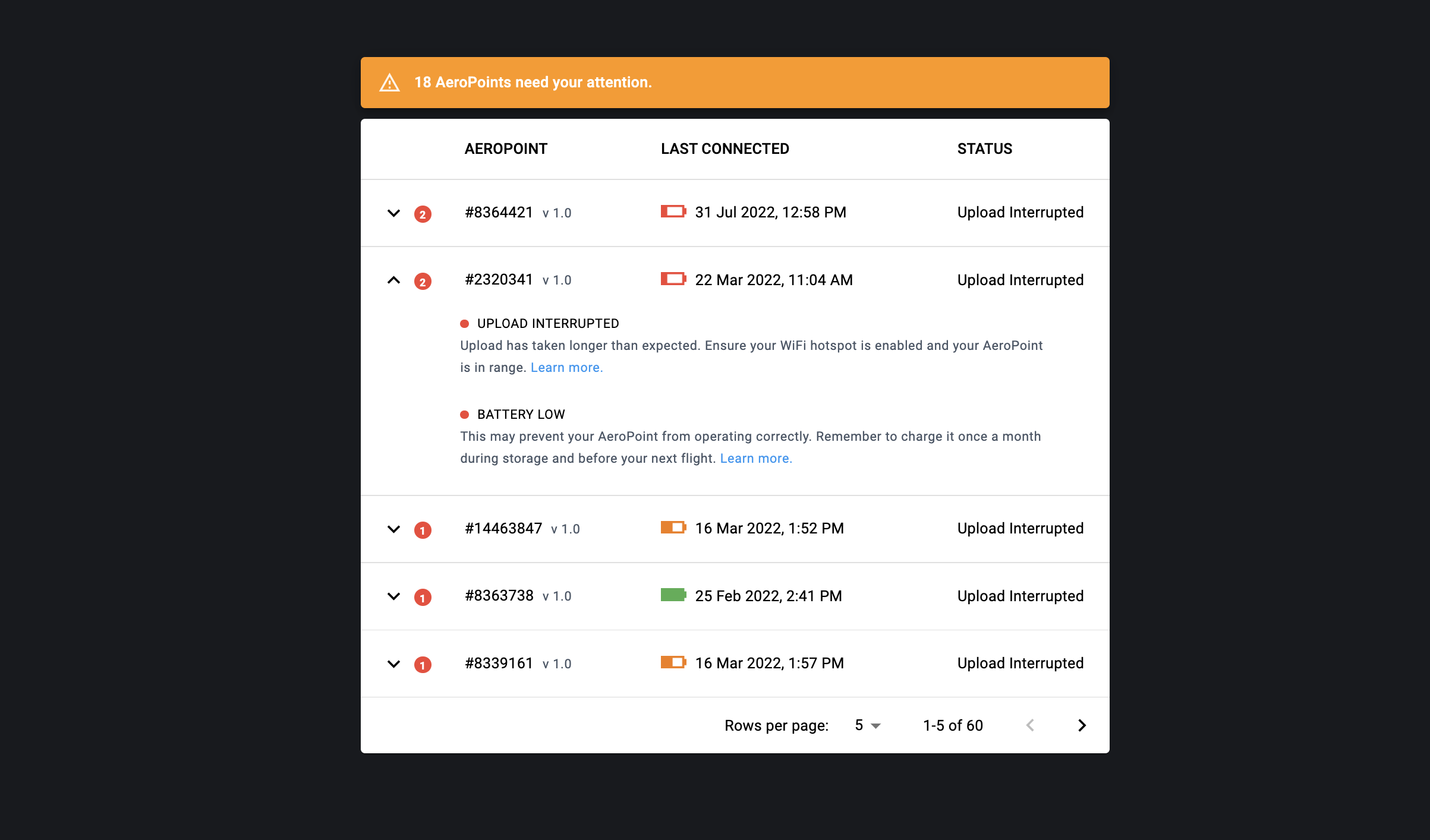Select AeroPoint ID #8364421
1430x840 pixels.
click(499, 213)
